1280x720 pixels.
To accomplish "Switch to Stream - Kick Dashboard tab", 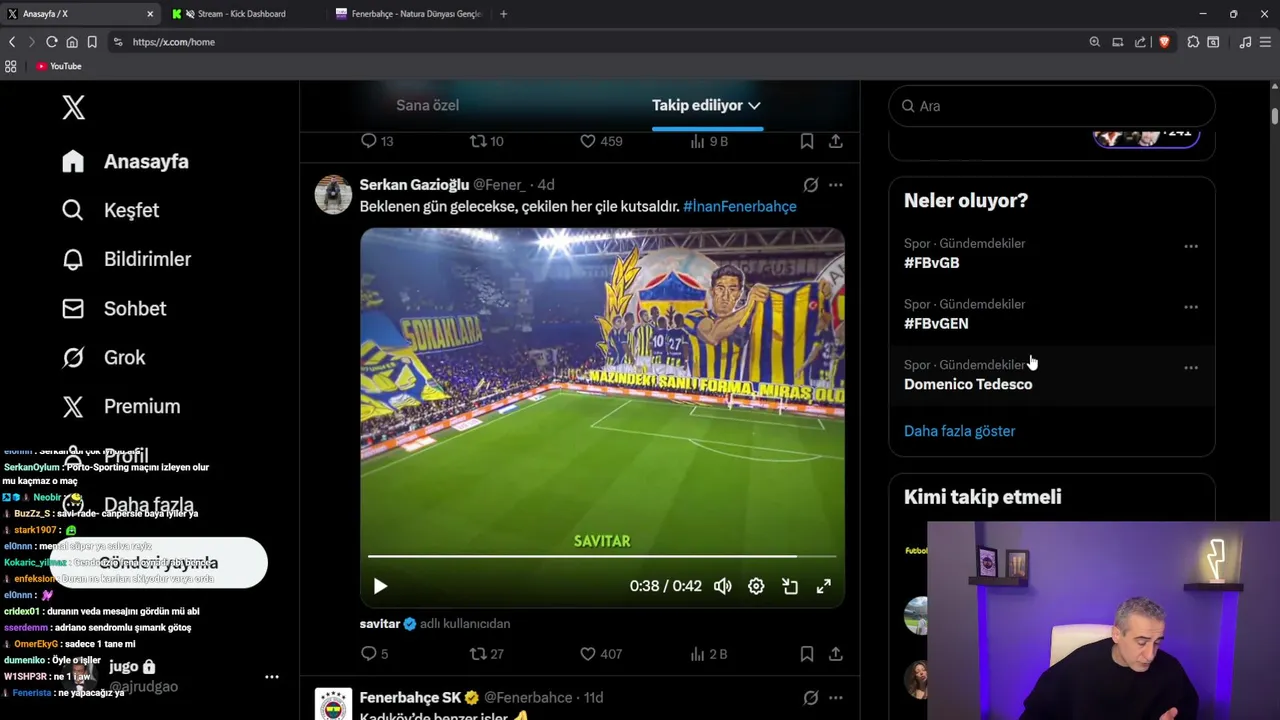I will tap(240, 14).
